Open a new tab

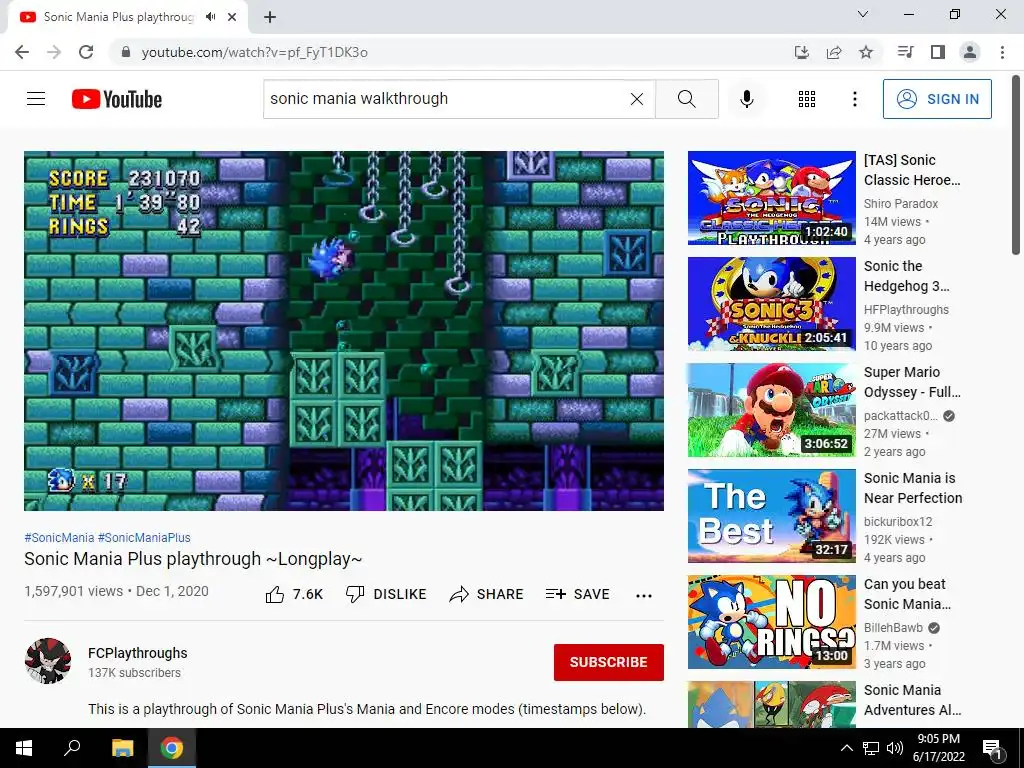tap(270, 17)
